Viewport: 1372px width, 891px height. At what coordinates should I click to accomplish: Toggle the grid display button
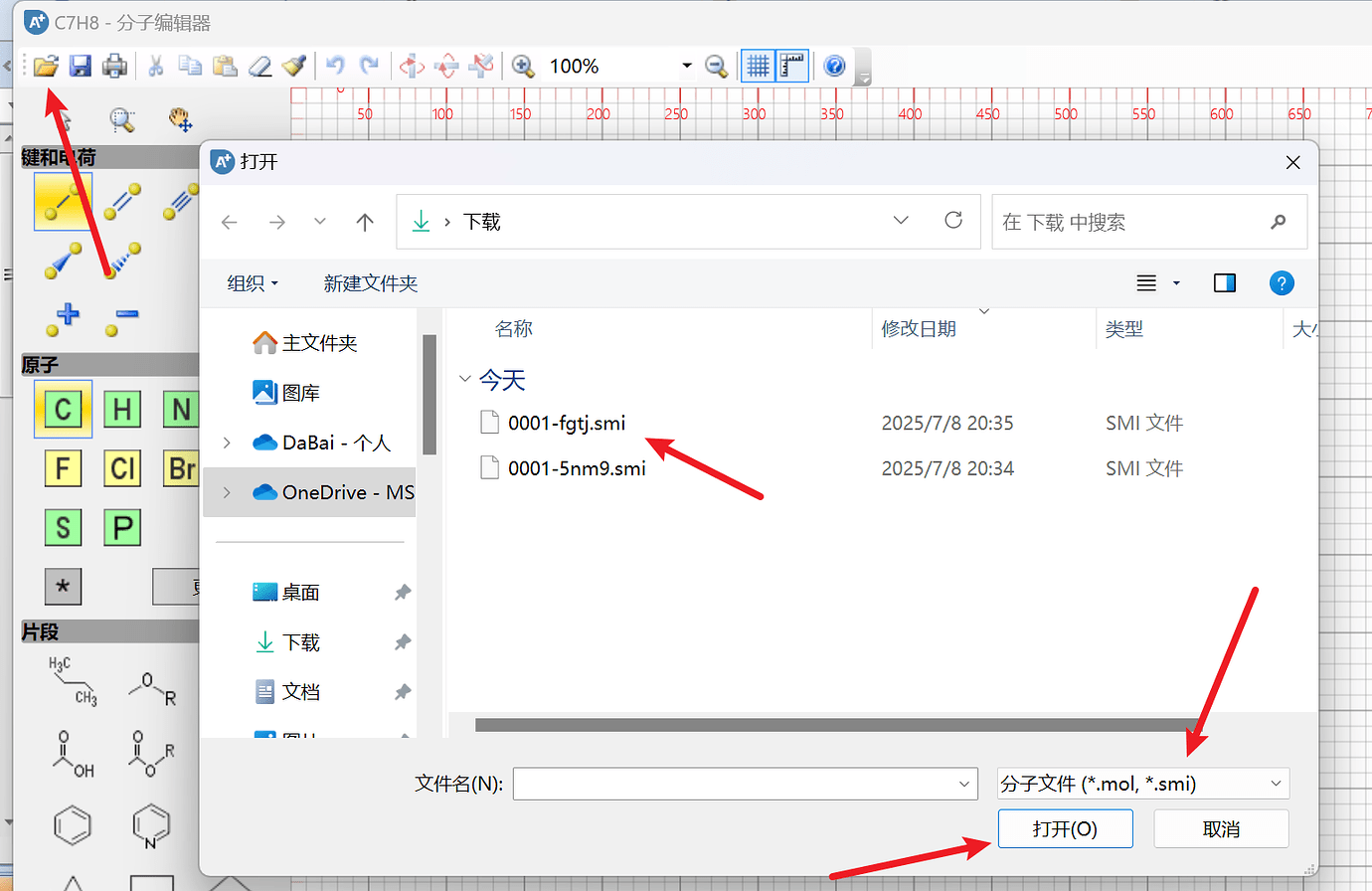tap(758, 66)
